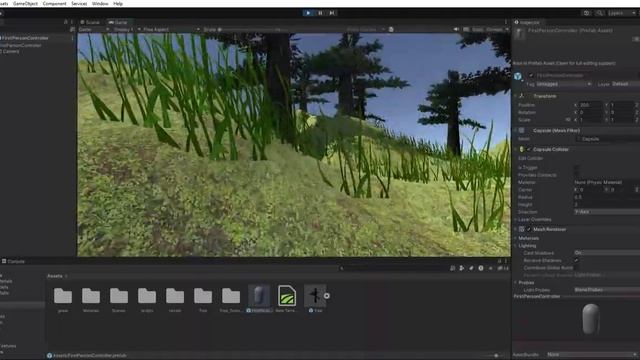Click the Pause button in the toolbar
The width and height of the screenshot is (640, 360).
tap(320, 13)
